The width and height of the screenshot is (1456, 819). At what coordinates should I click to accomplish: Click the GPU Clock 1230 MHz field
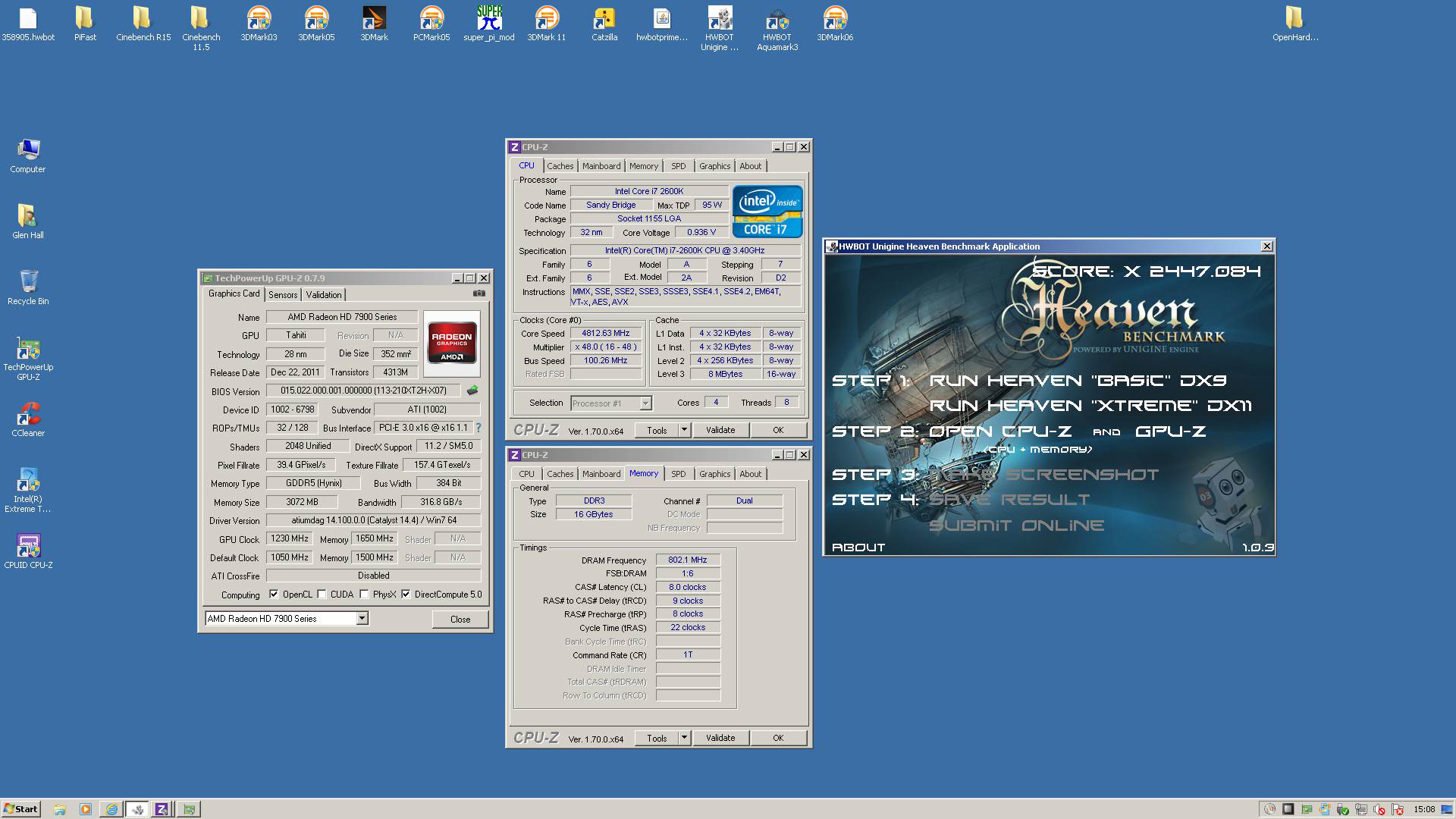290,538
